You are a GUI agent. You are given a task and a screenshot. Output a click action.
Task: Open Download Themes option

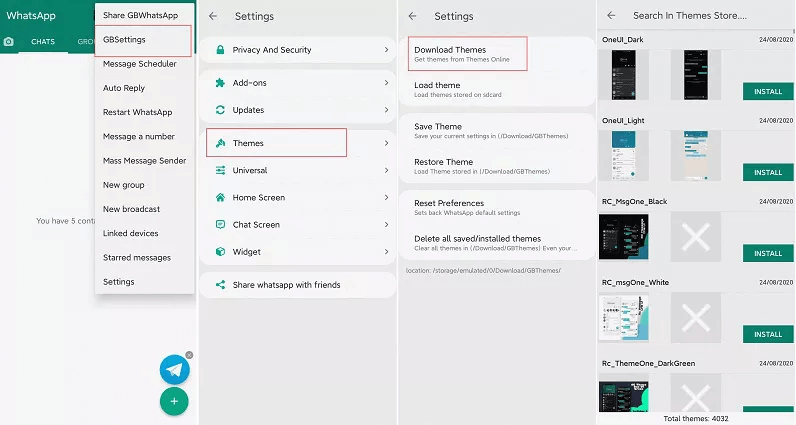pyautogui.click(x=498, y=54)
